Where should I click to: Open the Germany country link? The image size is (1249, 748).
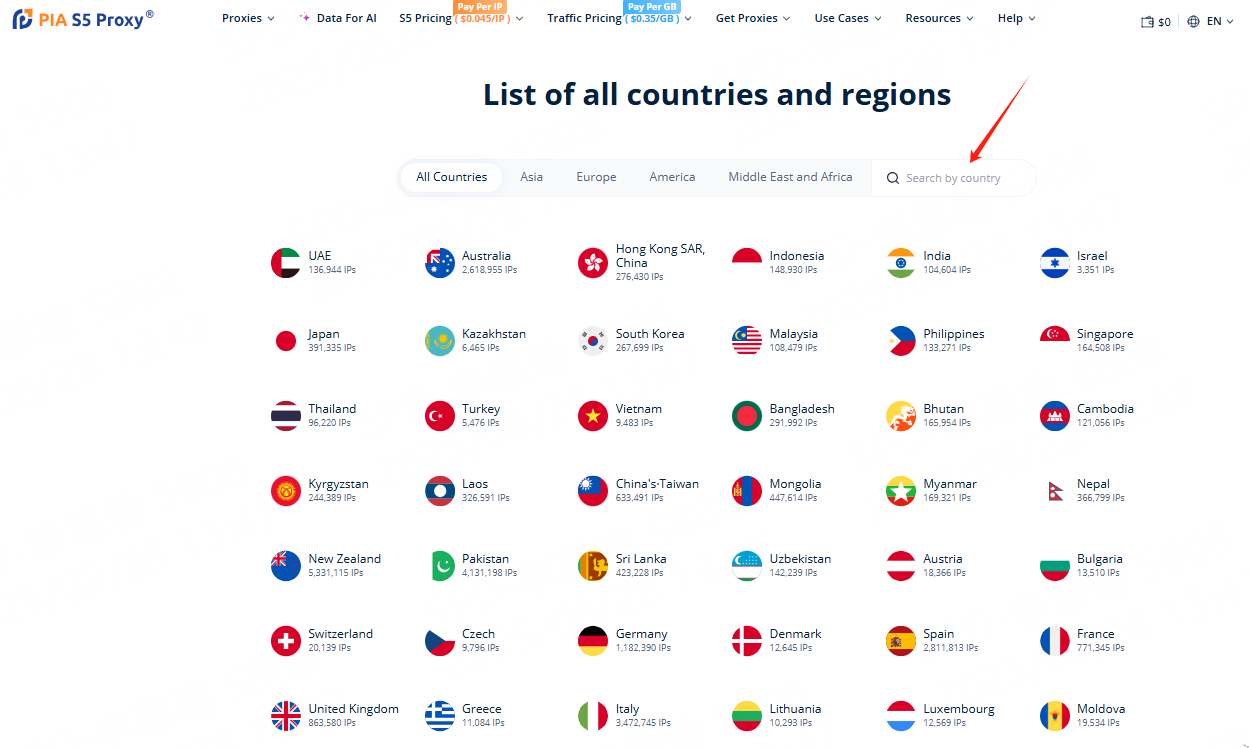pyautogui.click(x=641, y=634)
